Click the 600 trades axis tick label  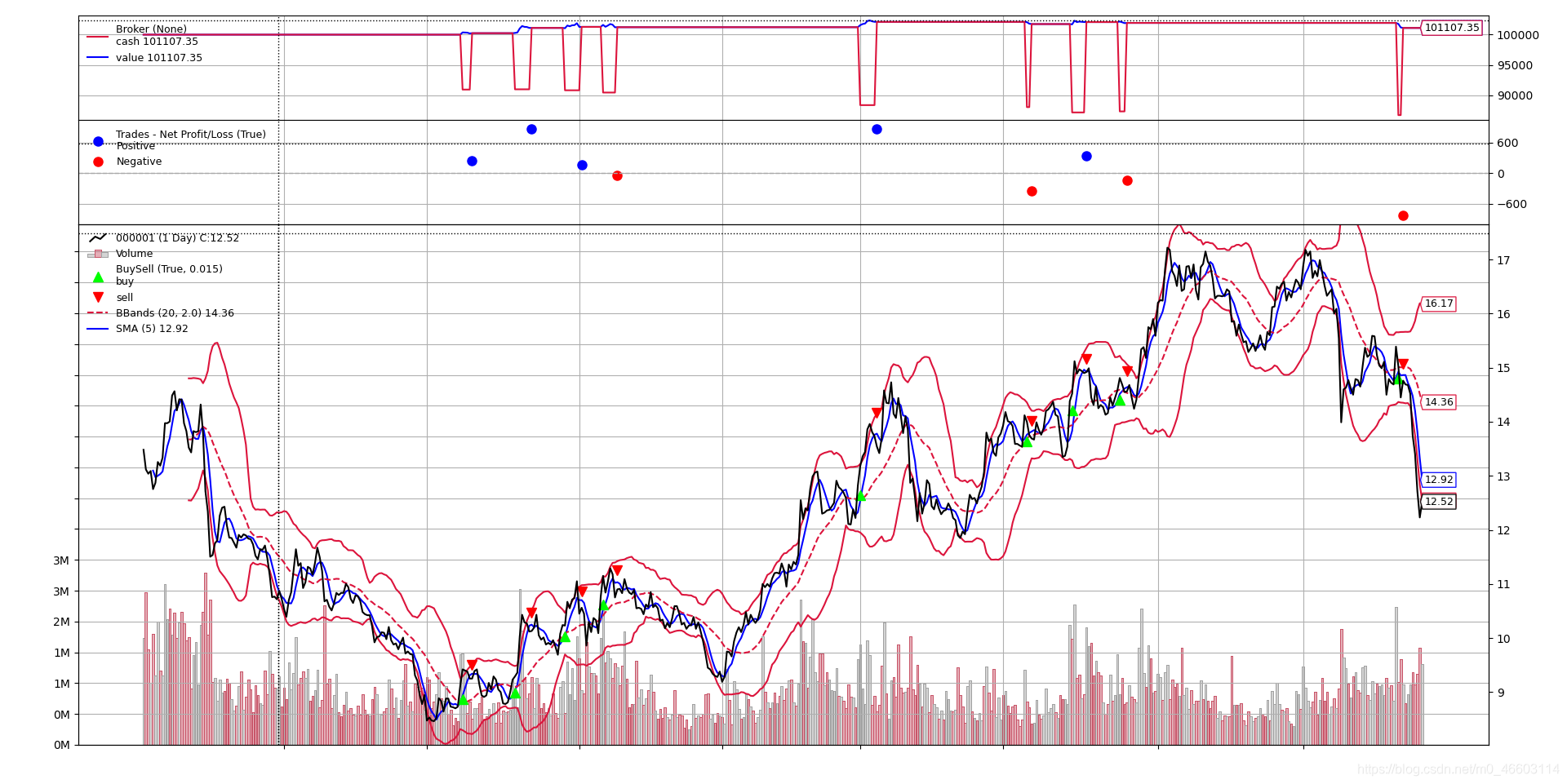click(x=1507, y=143)
